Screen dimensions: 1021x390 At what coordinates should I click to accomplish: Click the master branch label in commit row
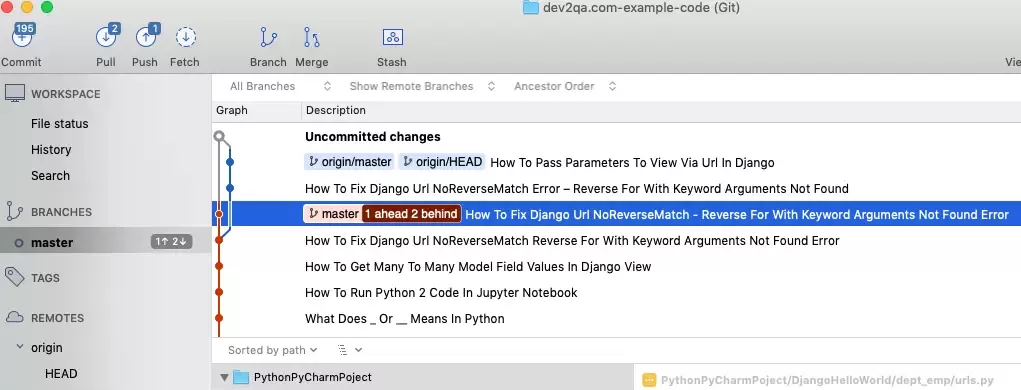pyautogui.click(x=333, y=214)
